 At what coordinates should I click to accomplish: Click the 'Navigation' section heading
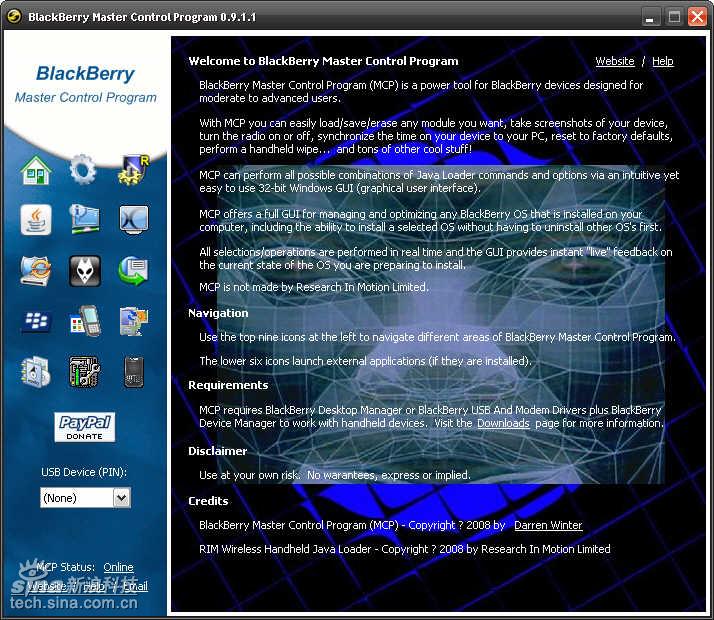tap(218, 313)
